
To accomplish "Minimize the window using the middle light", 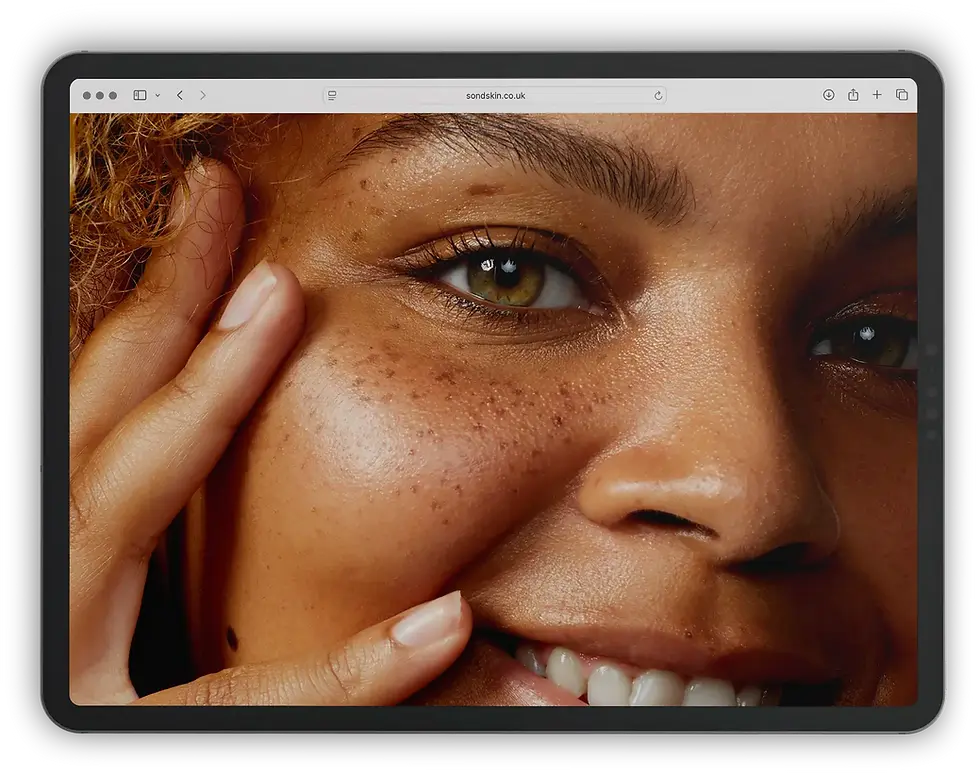I will [100, 96].
